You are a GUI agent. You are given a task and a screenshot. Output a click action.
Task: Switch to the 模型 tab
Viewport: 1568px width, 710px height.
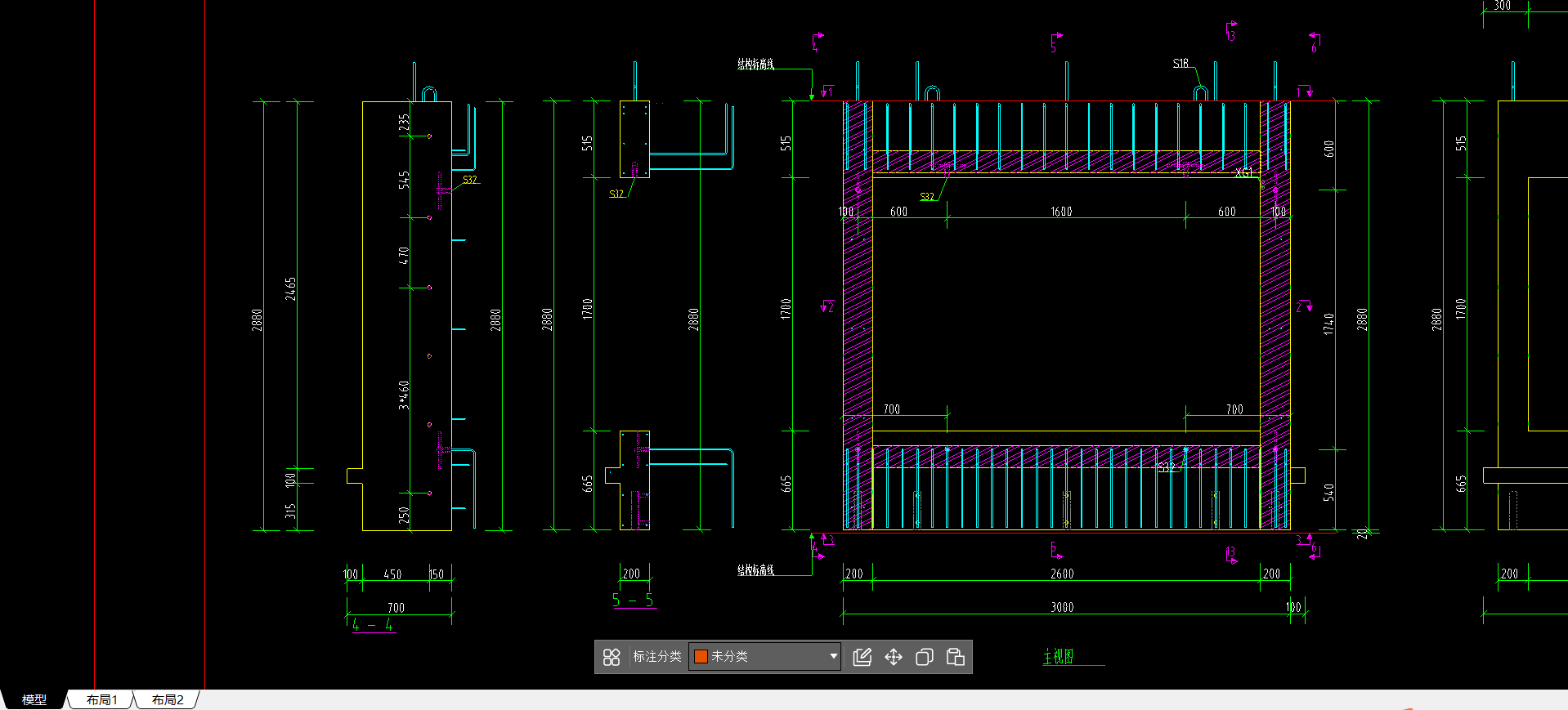pos(34,700)
